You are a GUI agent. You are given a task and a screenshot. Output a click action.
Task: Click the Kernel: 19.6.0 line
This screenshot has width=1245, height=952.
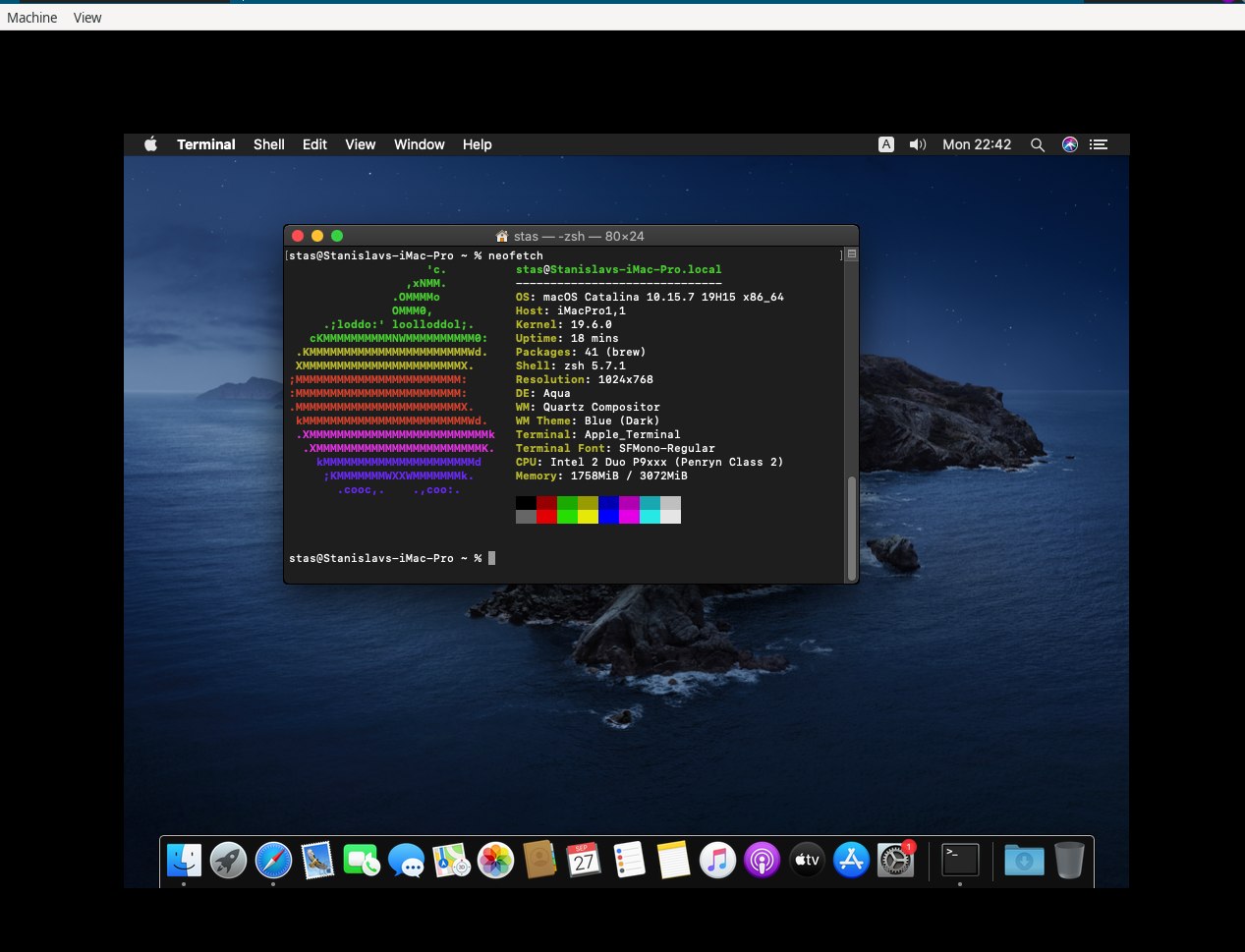pyautogui.click(x=564, y=324)
